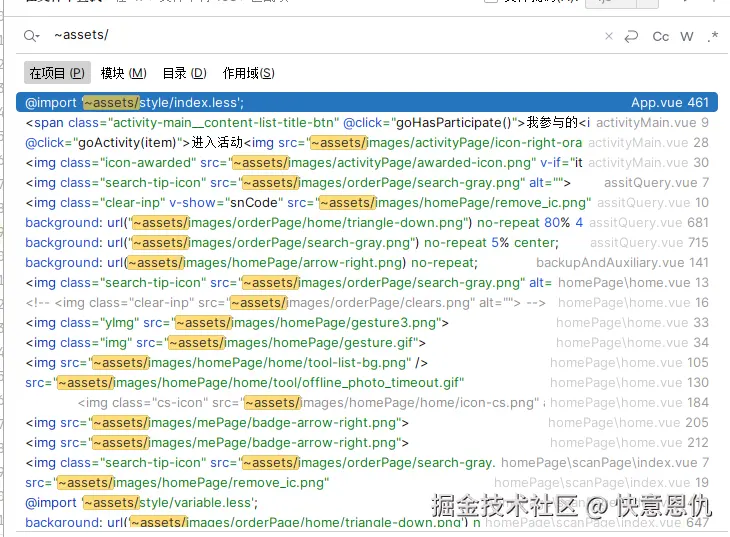Toggle Regex (.*) search option
This screenshot has height=537, width=730.
(712, 36)
